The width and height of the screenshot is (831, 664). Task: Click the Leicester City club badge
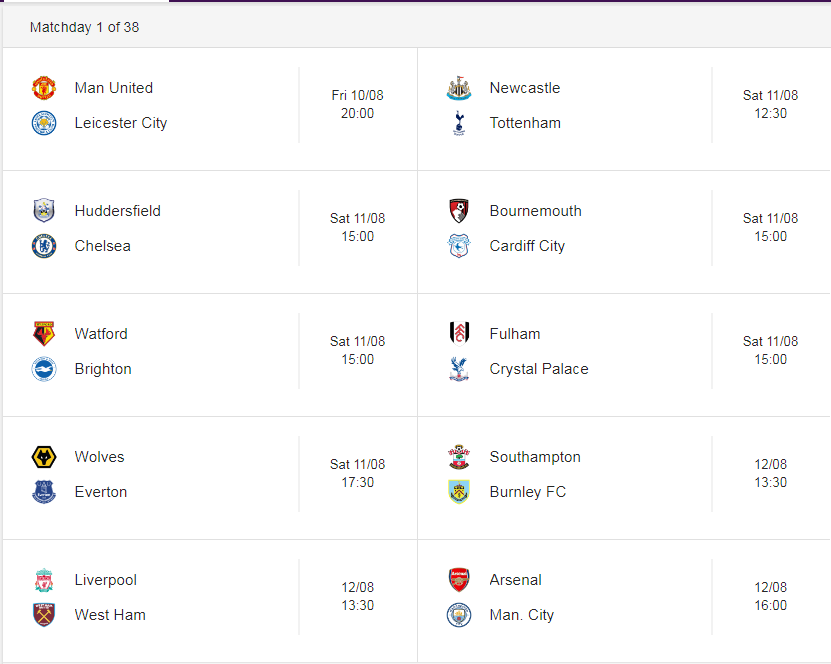coord(44,123)
